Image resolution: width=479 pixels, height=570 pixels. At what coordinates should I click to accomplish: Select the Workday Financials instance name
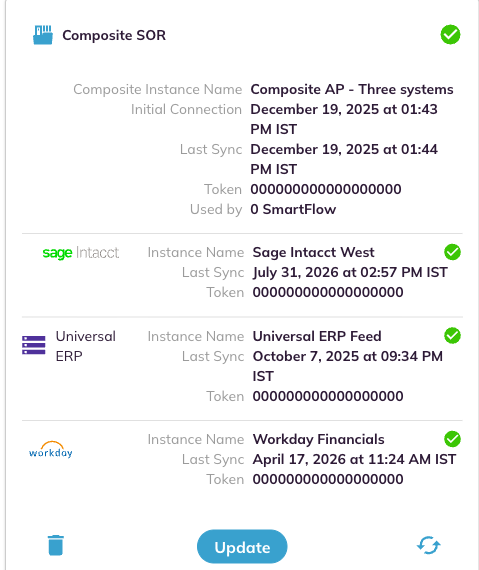click(318, 439)
